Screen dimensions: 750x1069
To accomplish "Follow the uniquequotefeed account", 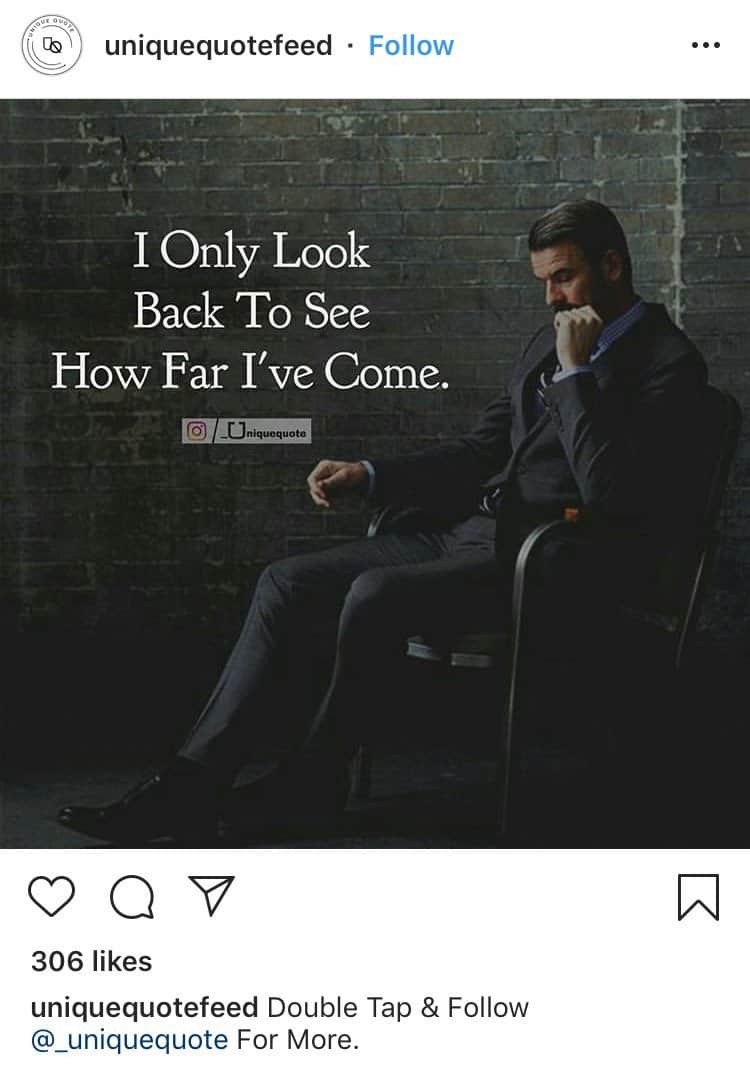I will coord(411,46).
